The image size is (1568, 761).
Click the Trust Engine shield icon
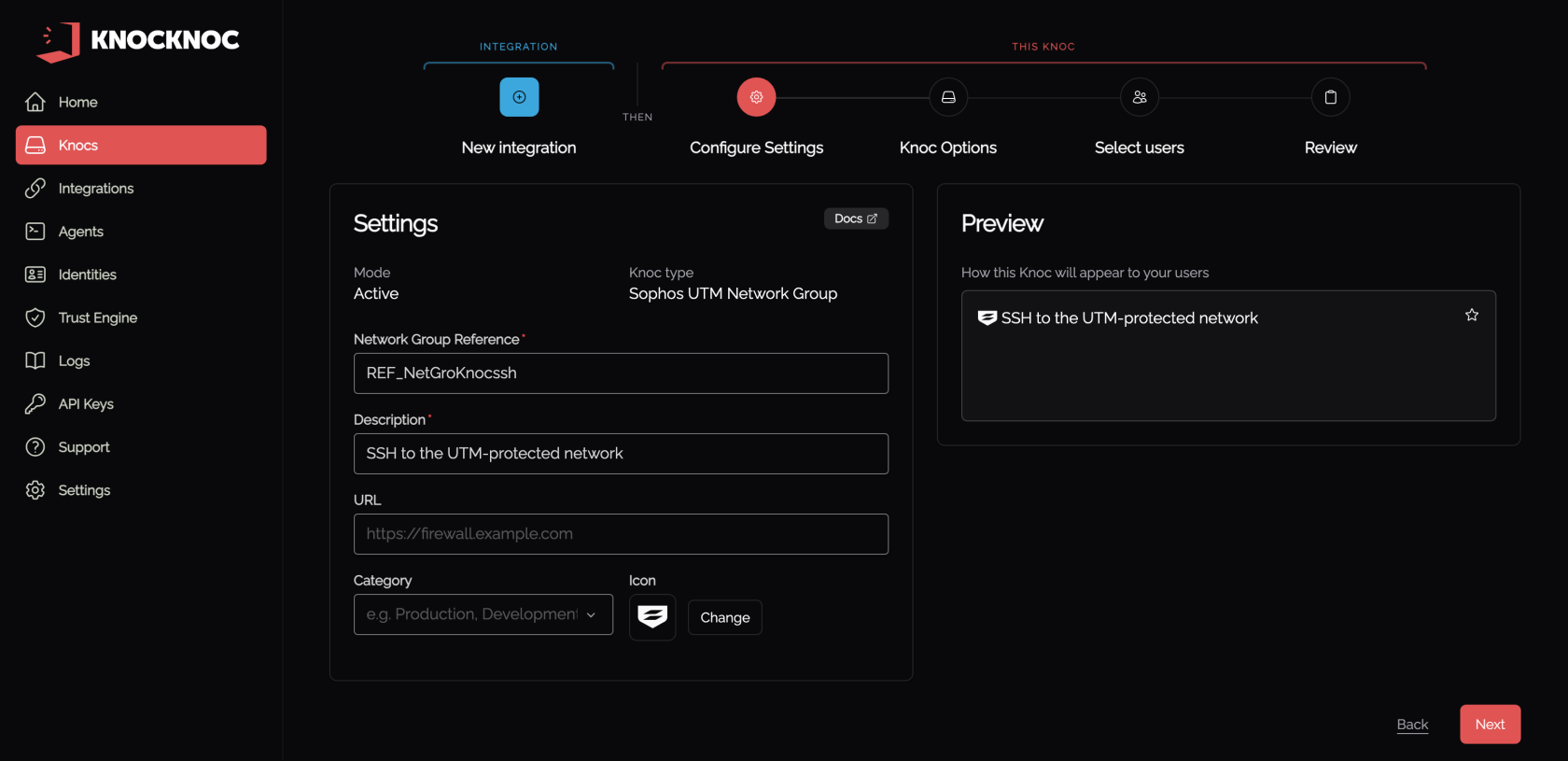(35, 317)
